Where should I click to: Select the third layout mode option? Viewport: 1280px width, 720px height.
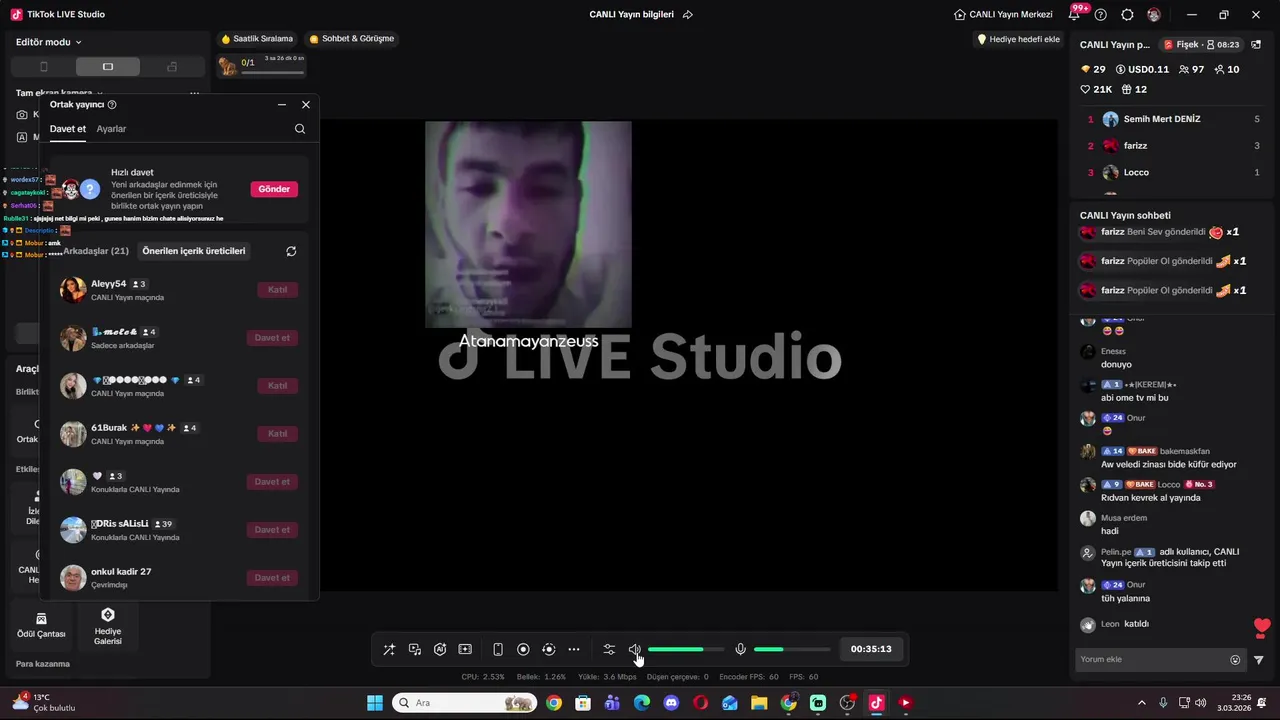click(172, 66)
